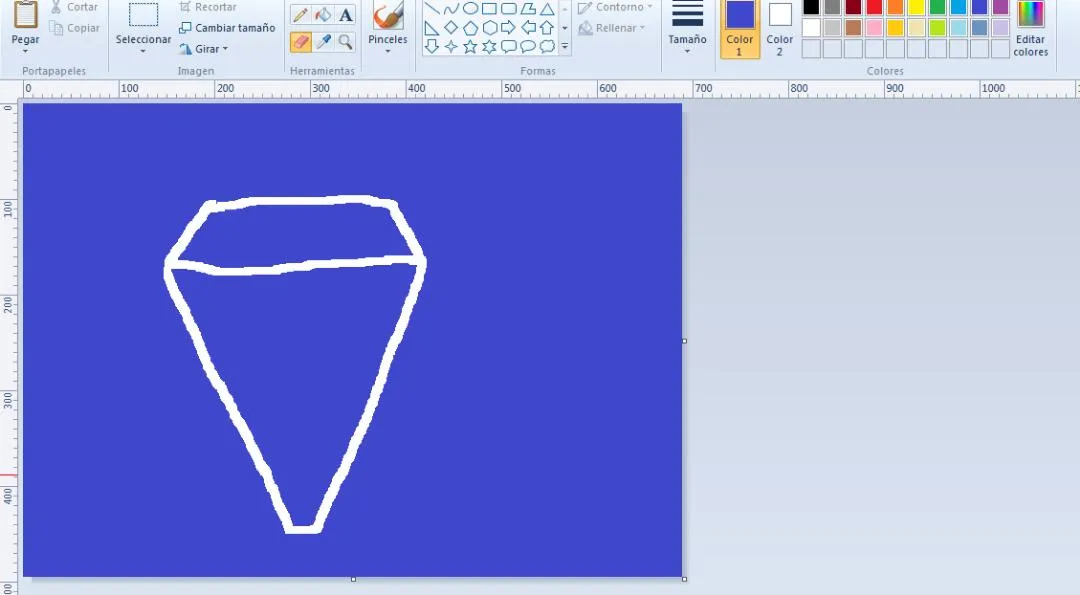Choose the right triangle shape

click(432, 28)
